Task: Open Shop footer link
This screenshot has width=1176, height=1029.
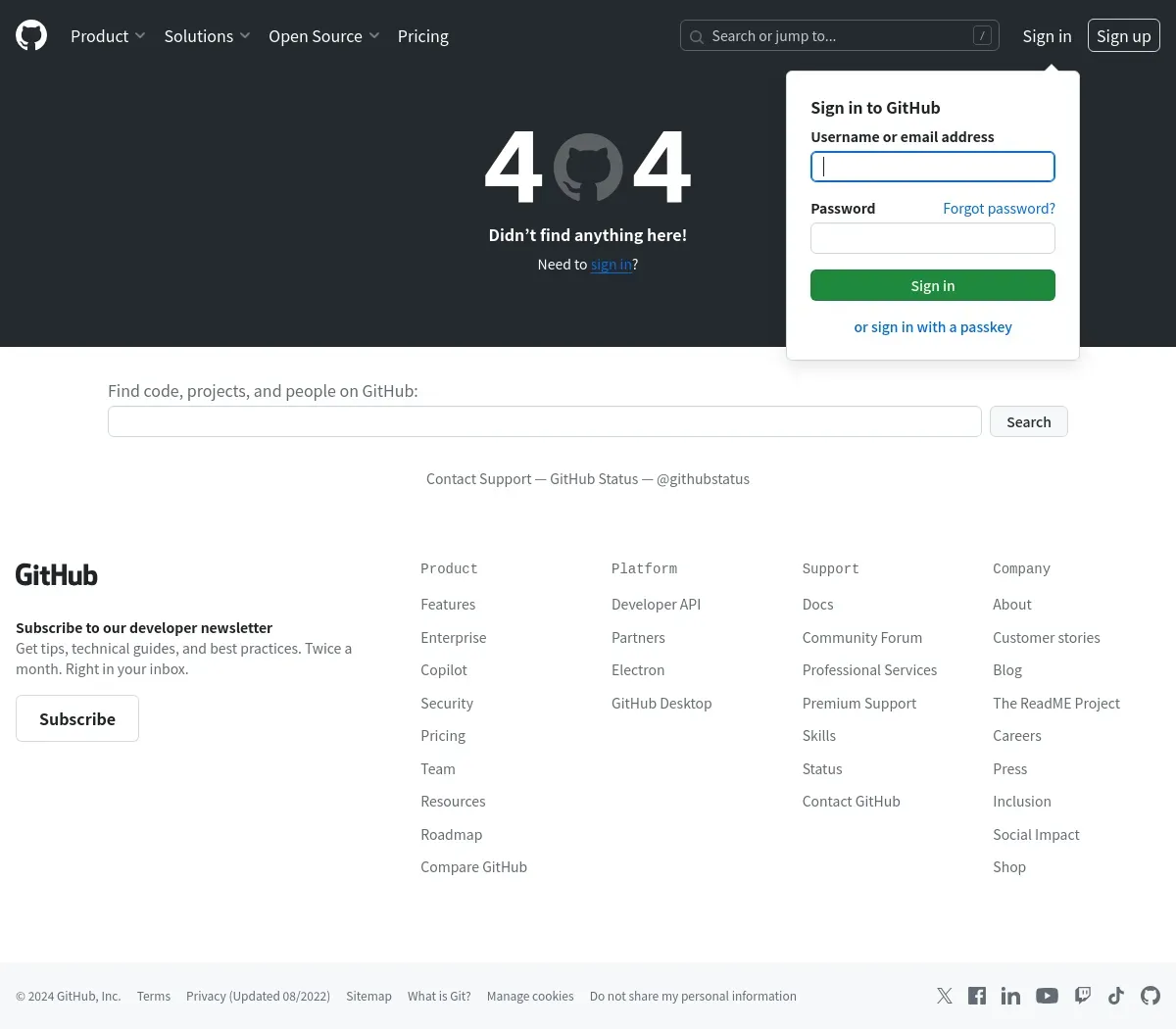Action: point(1009,867)
